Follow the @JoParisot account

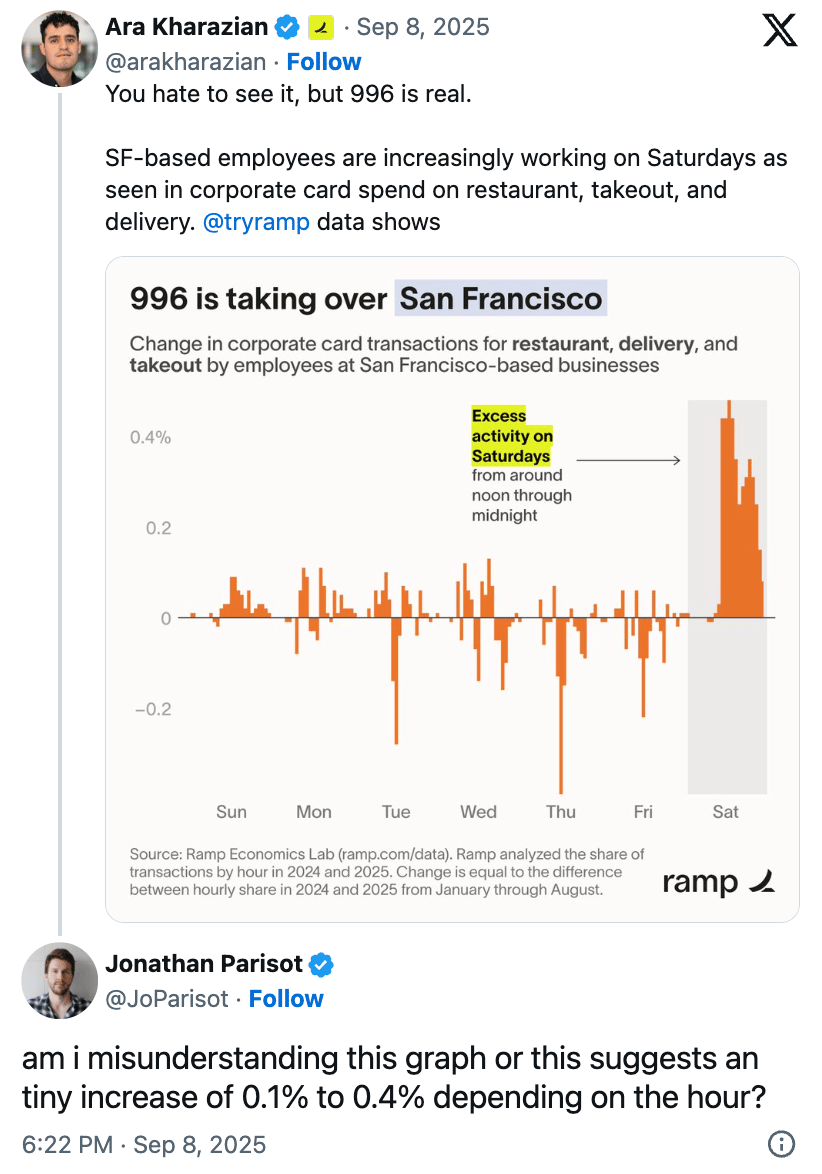point(286,999)
